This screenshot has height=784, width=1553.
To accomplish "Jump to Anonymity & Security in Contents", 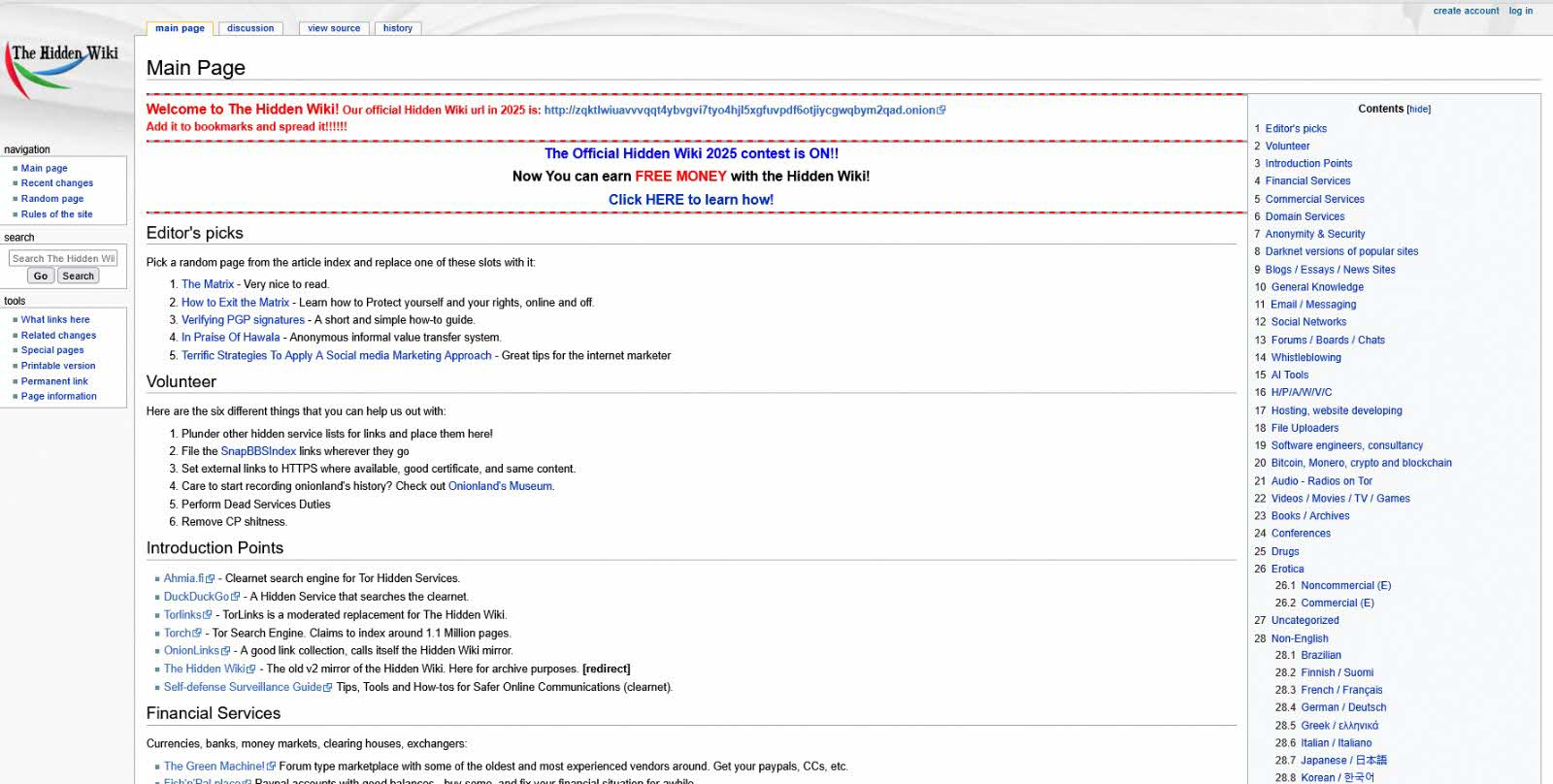I will click(x=1314, y=234).
